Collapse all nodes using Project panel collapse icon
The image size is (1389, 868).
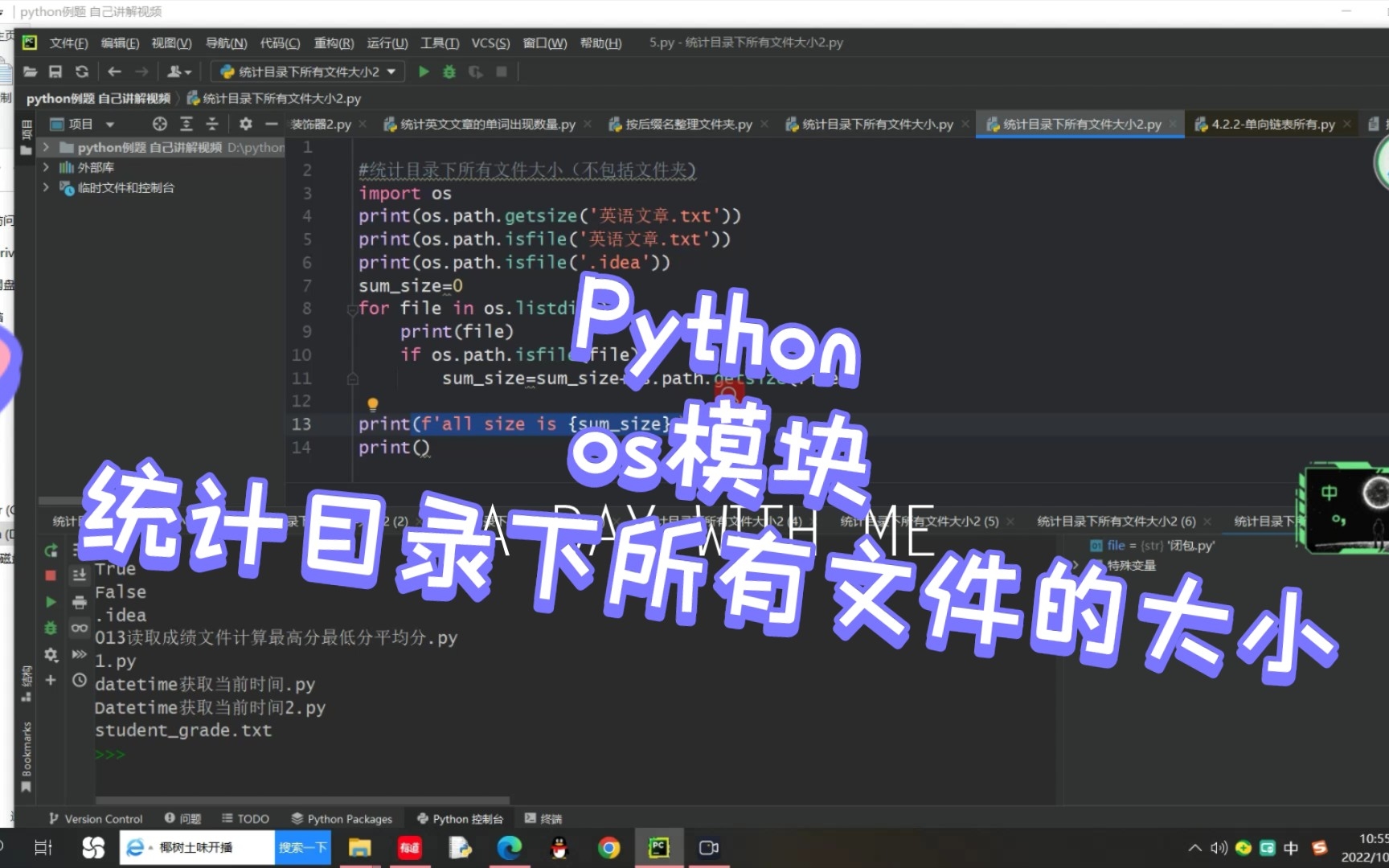click(211, 125)
